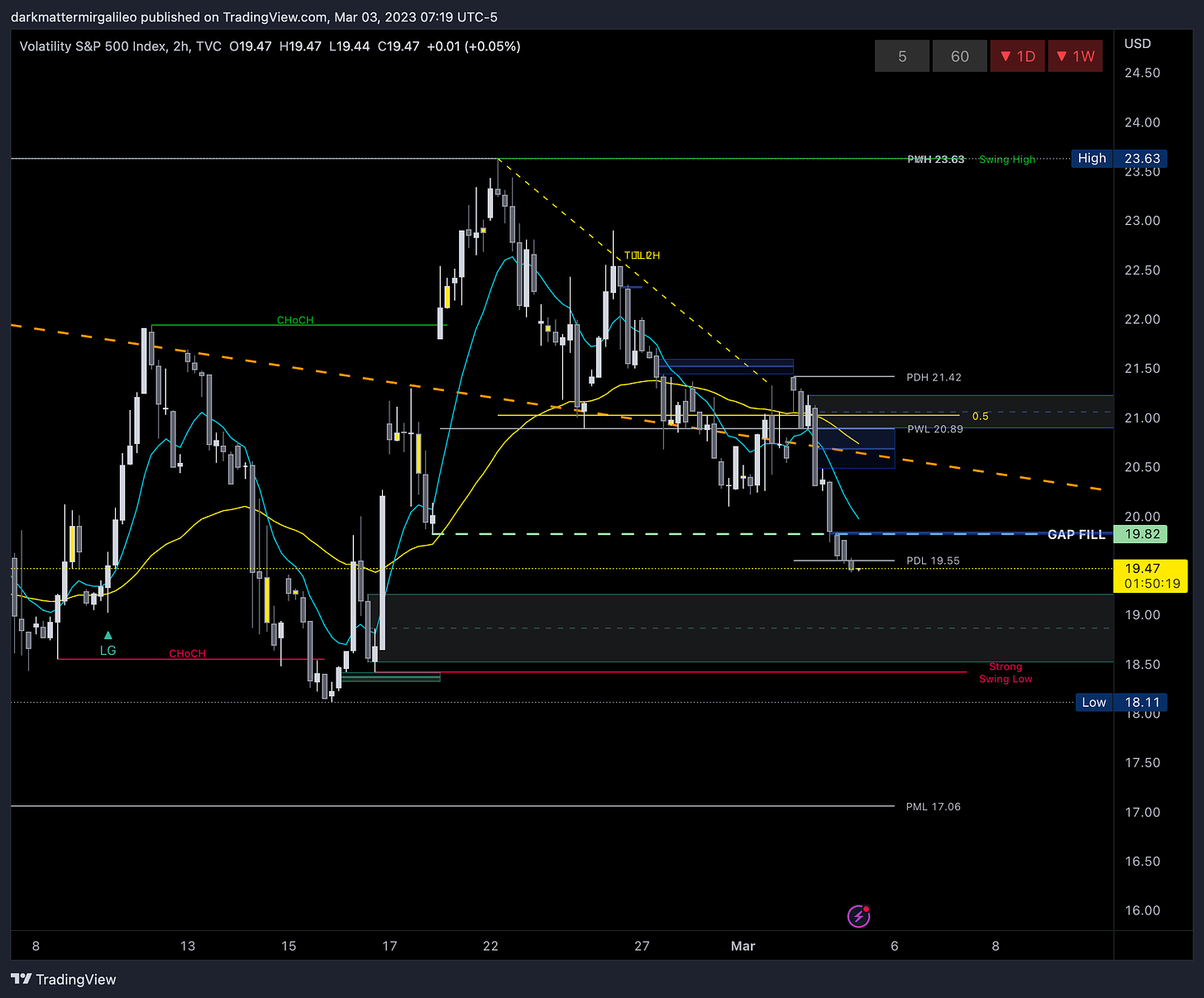The height and width of the screenshot is (998, 1204).
Task: Click the 17.50 price axis value
Action: coord(1142,762)
